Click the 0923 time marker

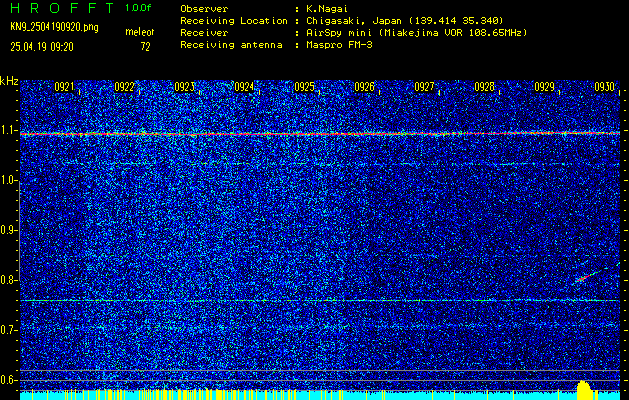point(185,87)
